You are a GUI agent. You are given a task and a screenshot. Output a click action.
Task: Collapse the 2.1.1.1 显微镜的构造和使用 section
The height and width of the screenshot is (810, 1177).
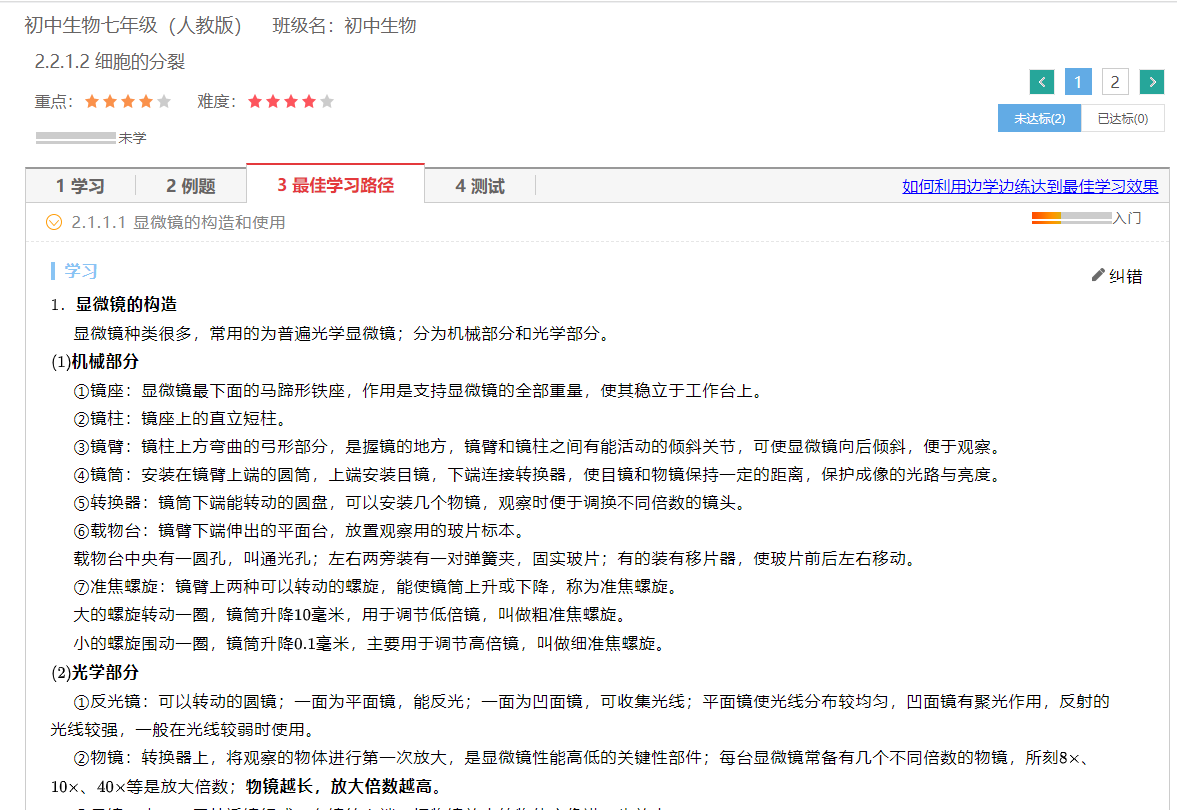(54, 222)
